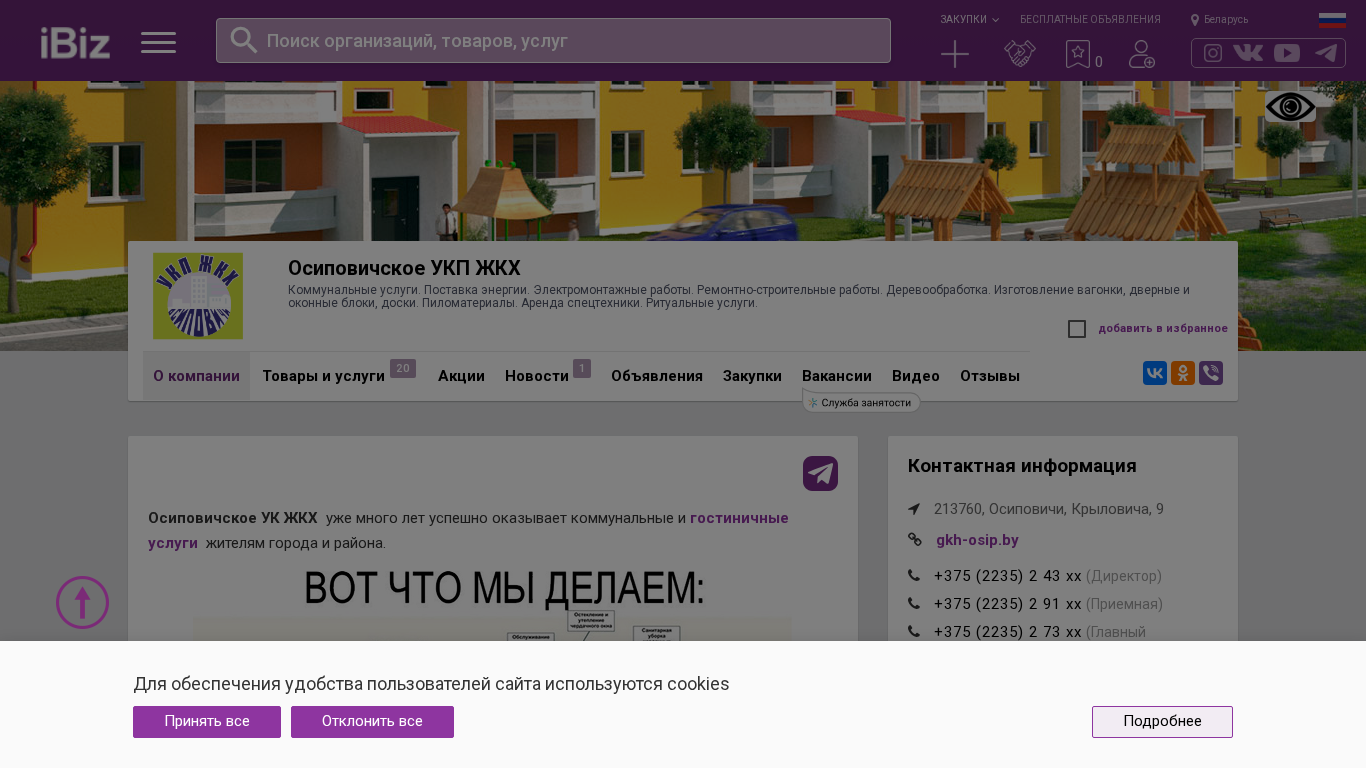This screenshot has height=768, width=1366.
Task: Open the 'О компании' tab
Action: click(x=196, y=376)
